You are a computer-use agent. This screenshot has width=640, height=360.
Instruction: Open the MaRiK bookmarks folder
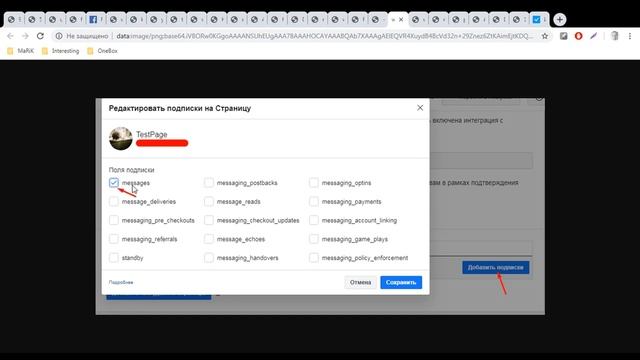click(21, 51)
